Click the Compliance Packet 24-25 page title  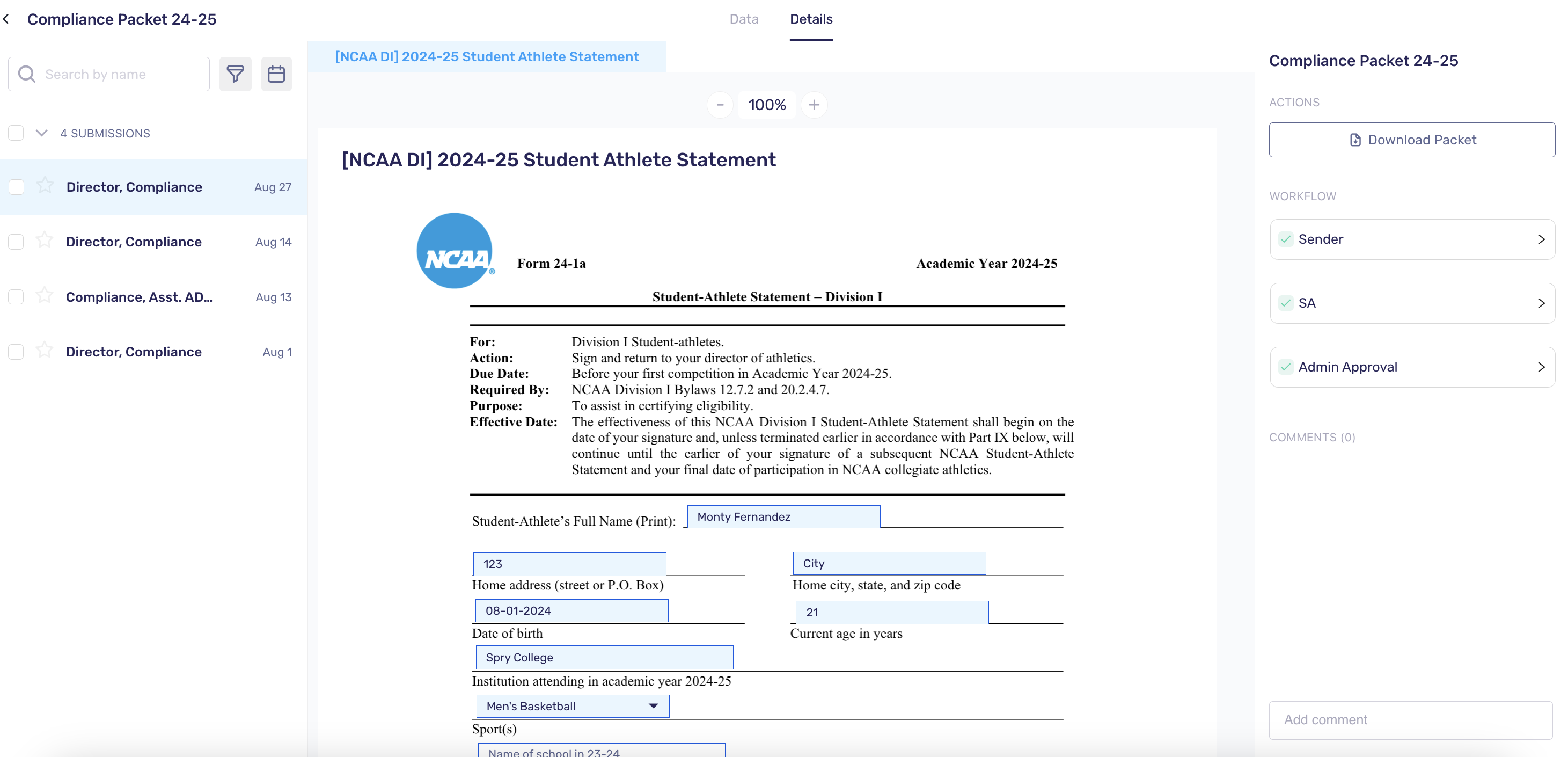click(122, 19)
